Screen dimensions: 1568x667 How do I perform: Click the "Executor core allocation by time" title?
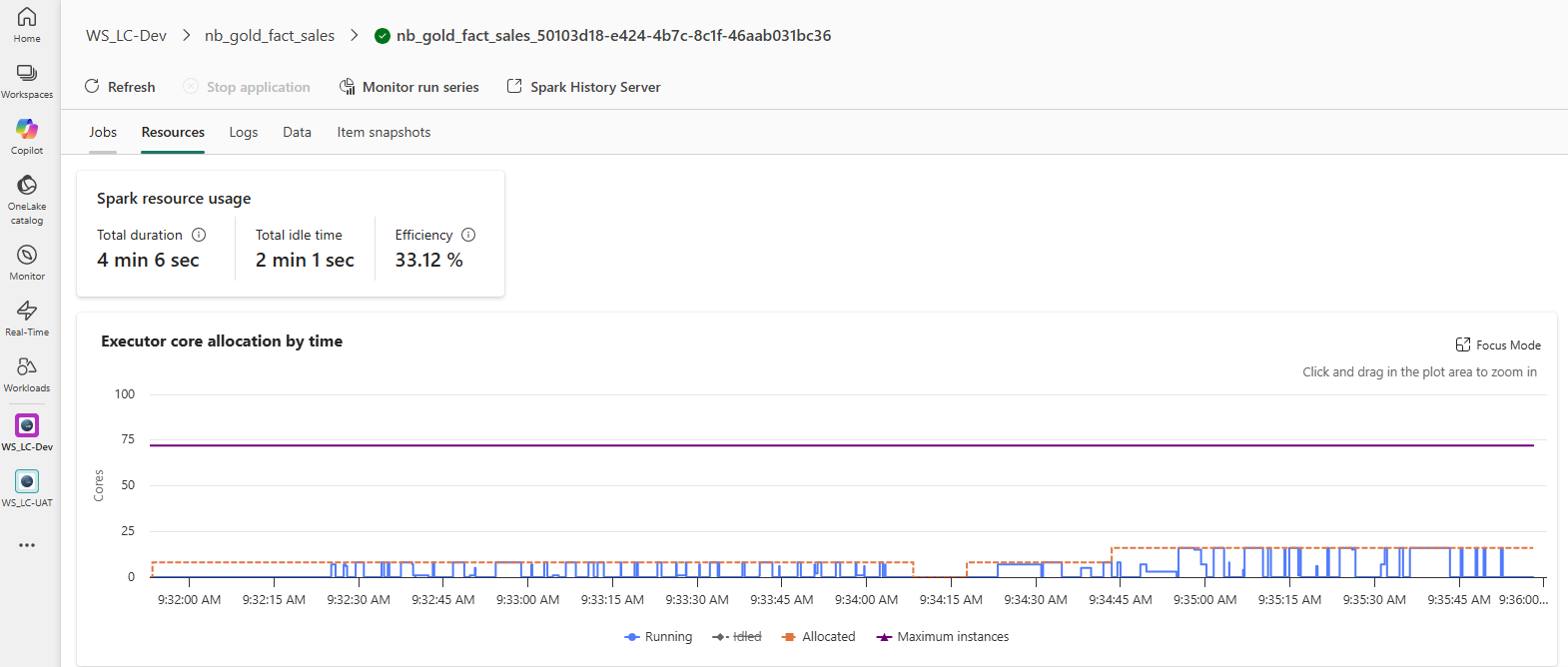[x=222, y=341]
